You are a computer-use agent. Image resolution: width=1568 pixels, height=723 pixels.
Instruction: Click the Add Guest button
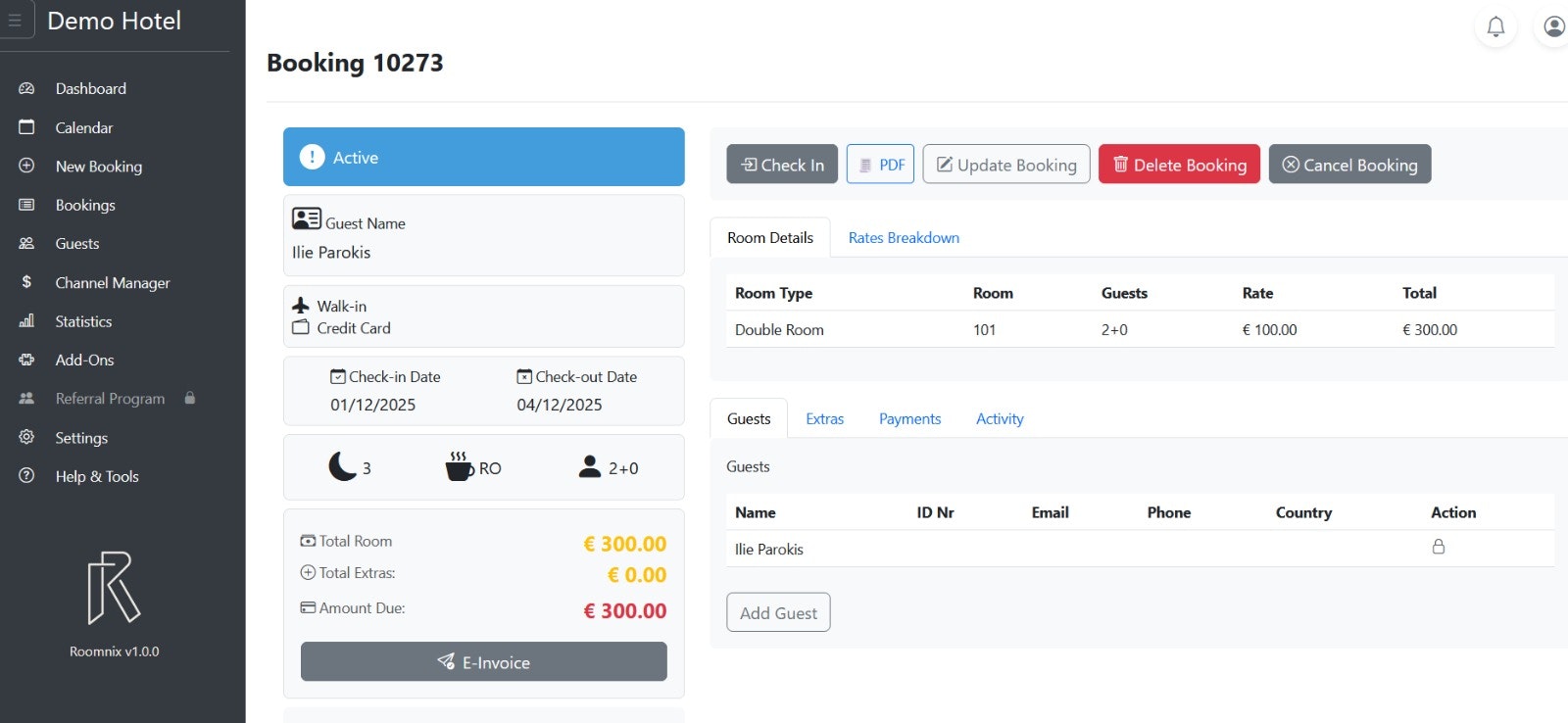778,612
